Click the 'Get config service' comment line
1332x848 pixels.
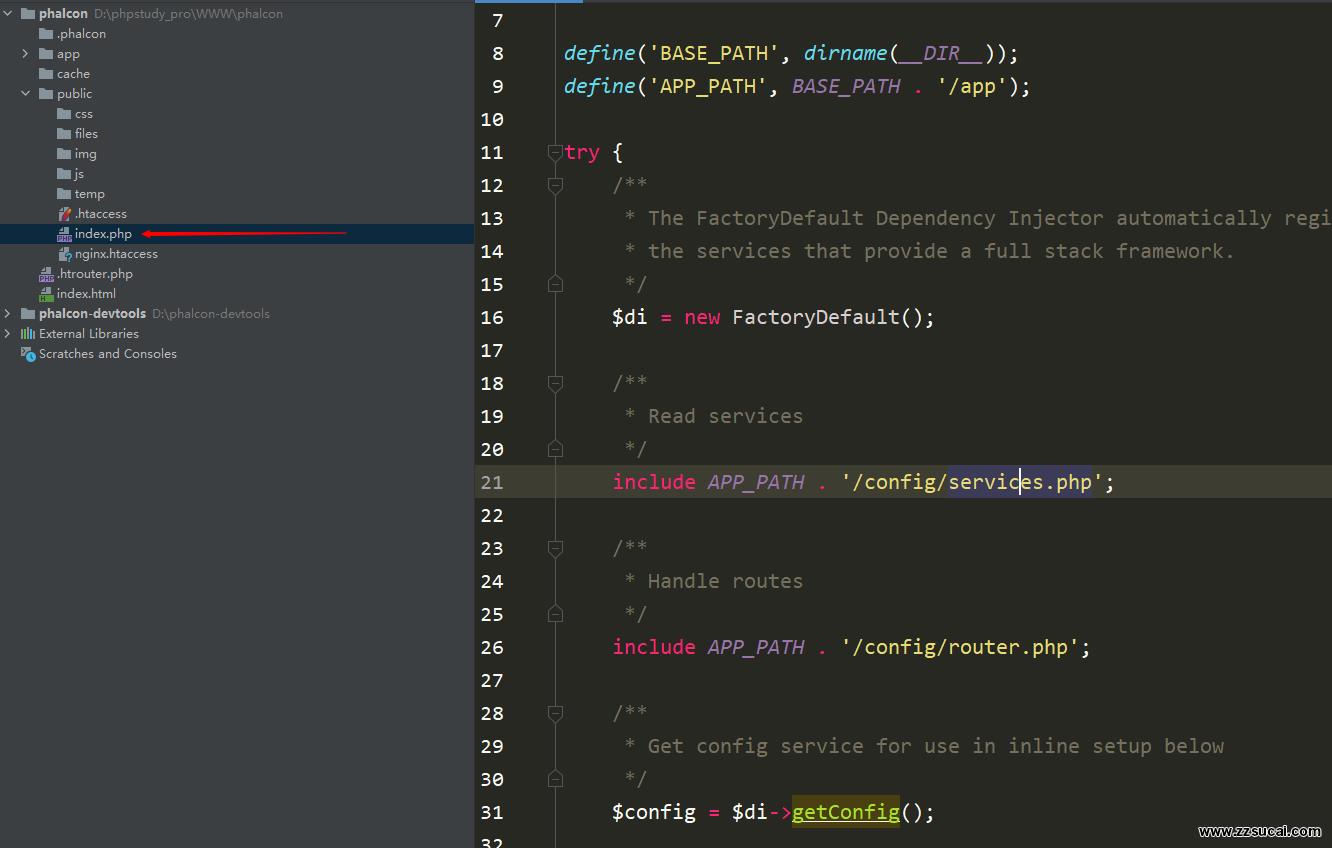(925, 746)
